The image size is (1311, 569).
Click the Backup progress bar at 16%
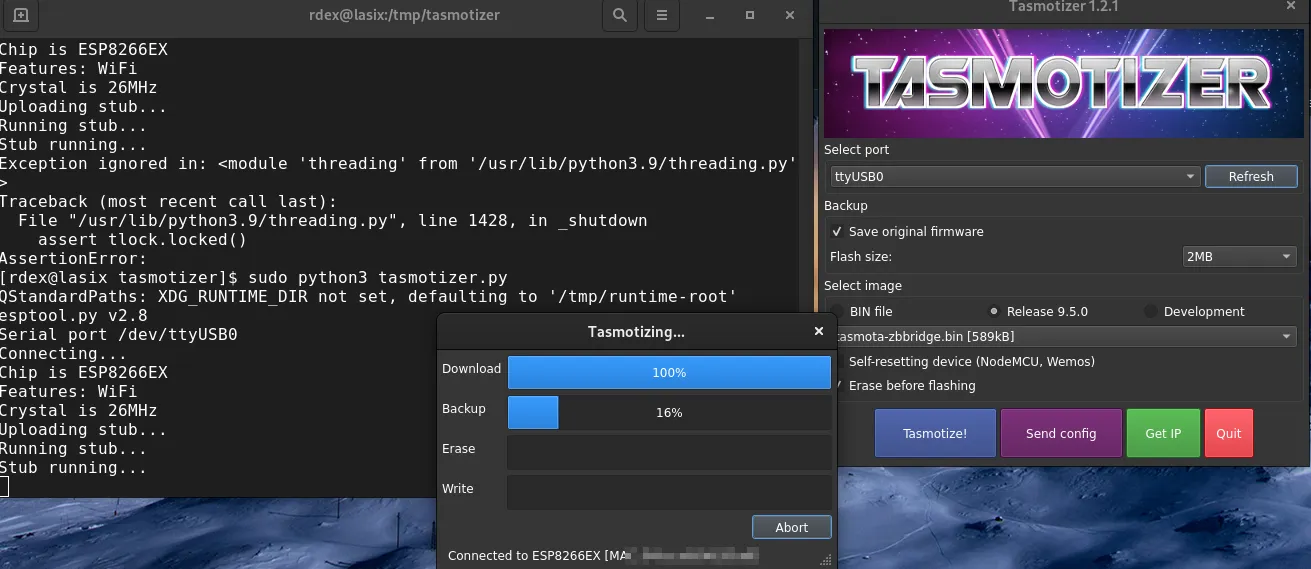(x=669, y=412)
